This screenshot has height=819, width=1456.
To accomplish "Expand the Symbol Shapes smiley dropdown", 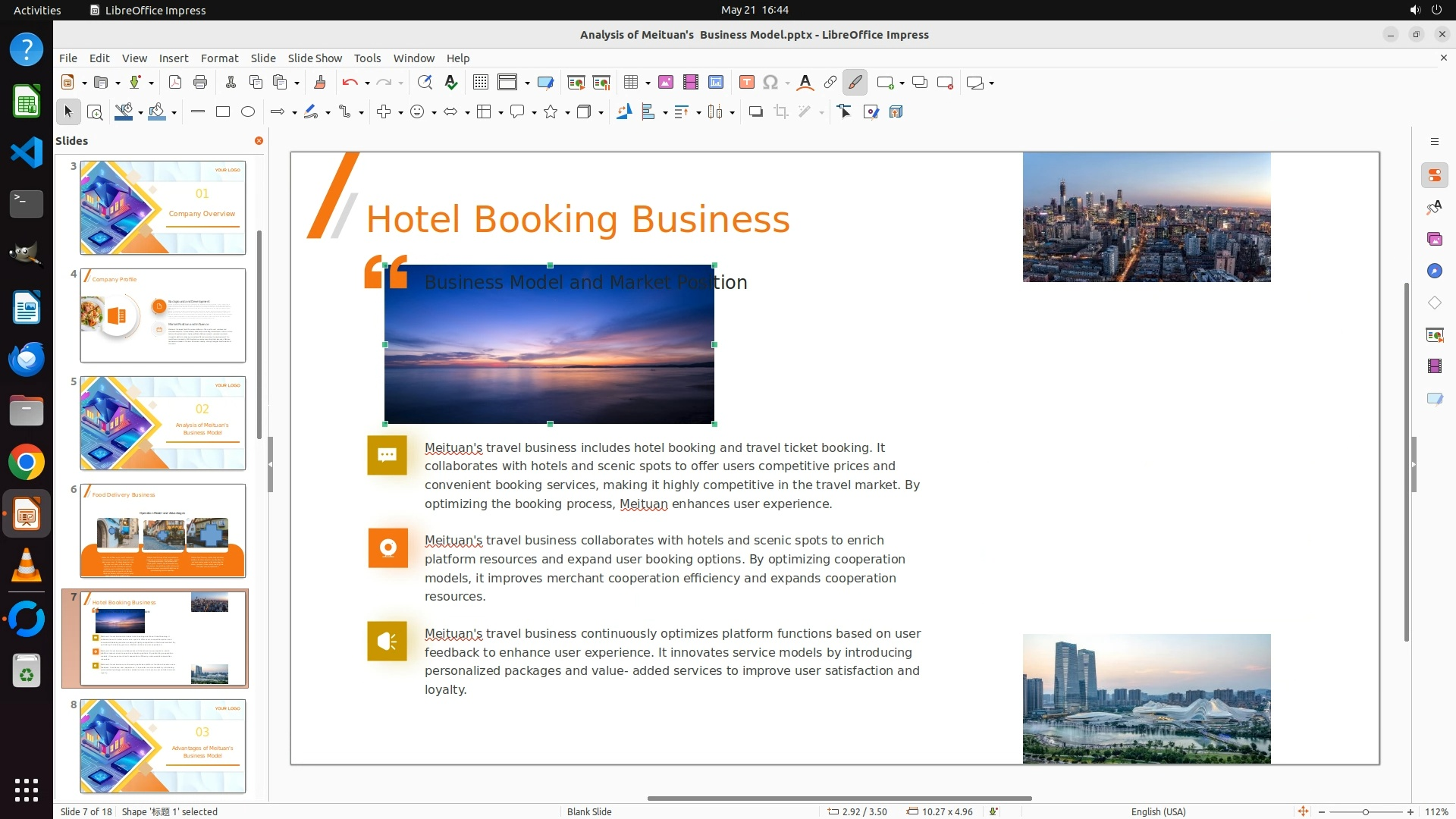I will [x=434, y=112].
